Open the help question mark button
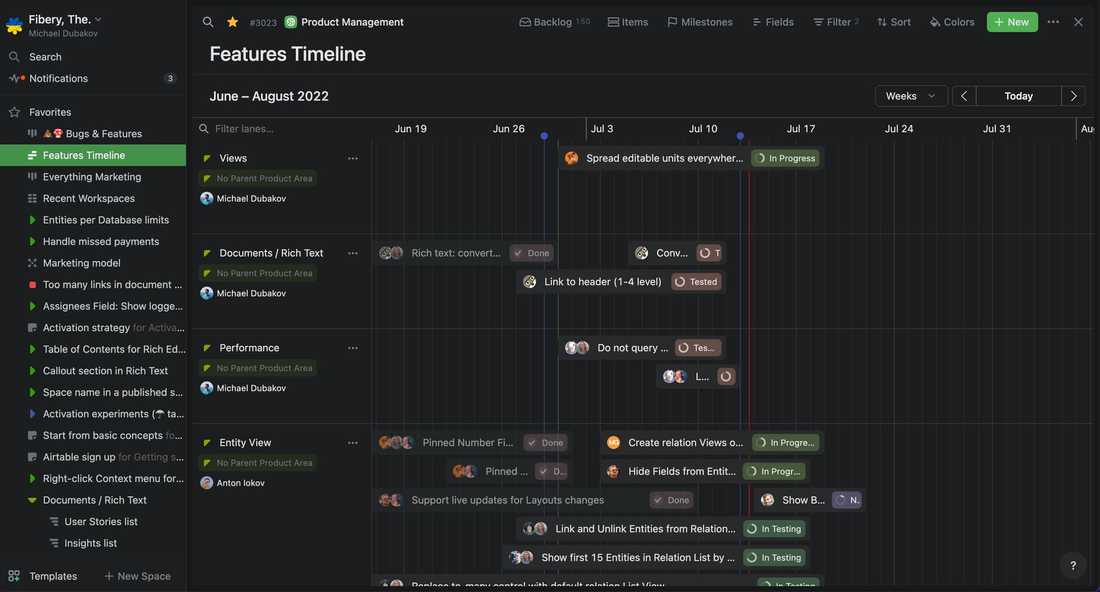This screenshot has width=1100, height=592. pos(1073,565)
